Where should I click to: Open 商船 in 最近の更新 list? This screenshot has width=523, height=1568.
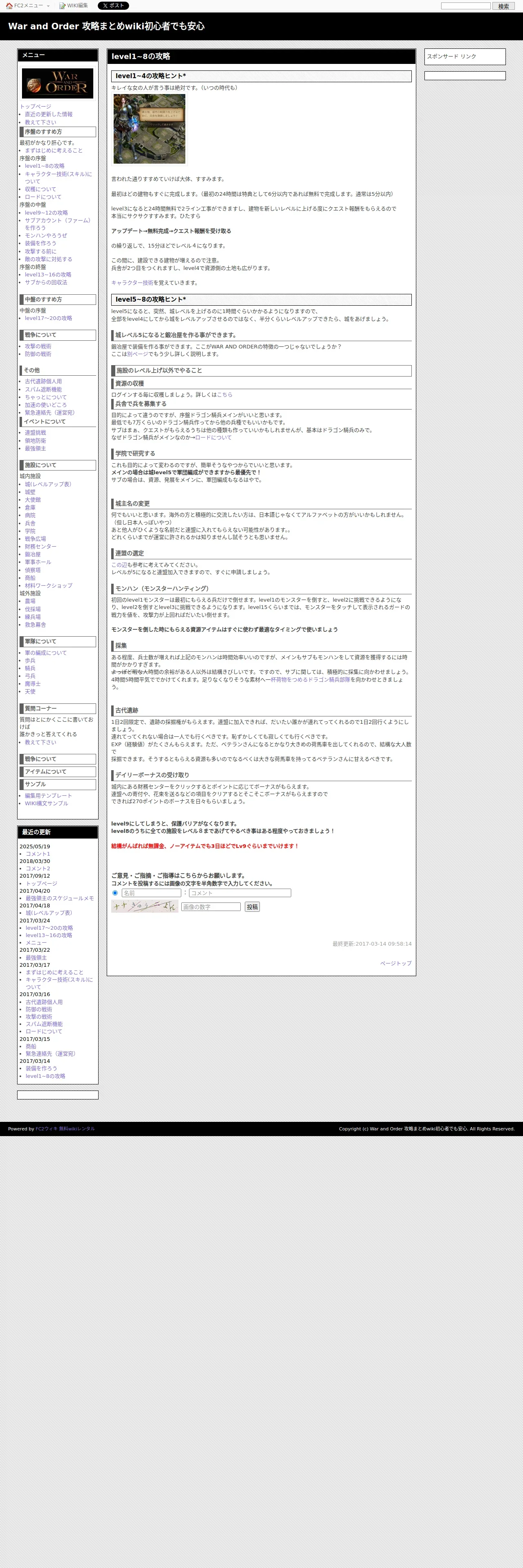click(x=31, y=1046)
